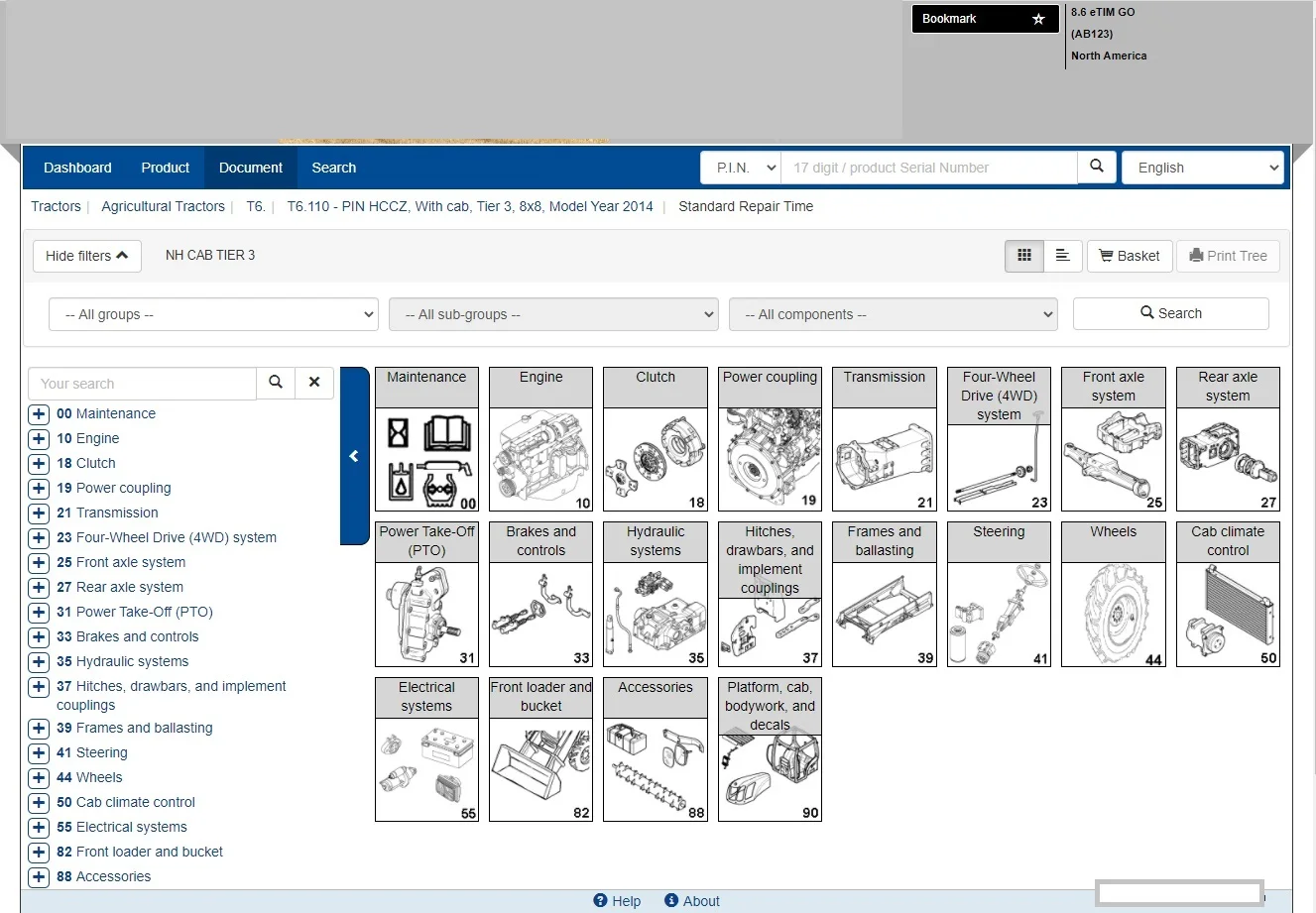The image size is (1316, 913).
Task: Open Power Take-Off (PTO) thumbnail
Action: (x=426, y=595)
